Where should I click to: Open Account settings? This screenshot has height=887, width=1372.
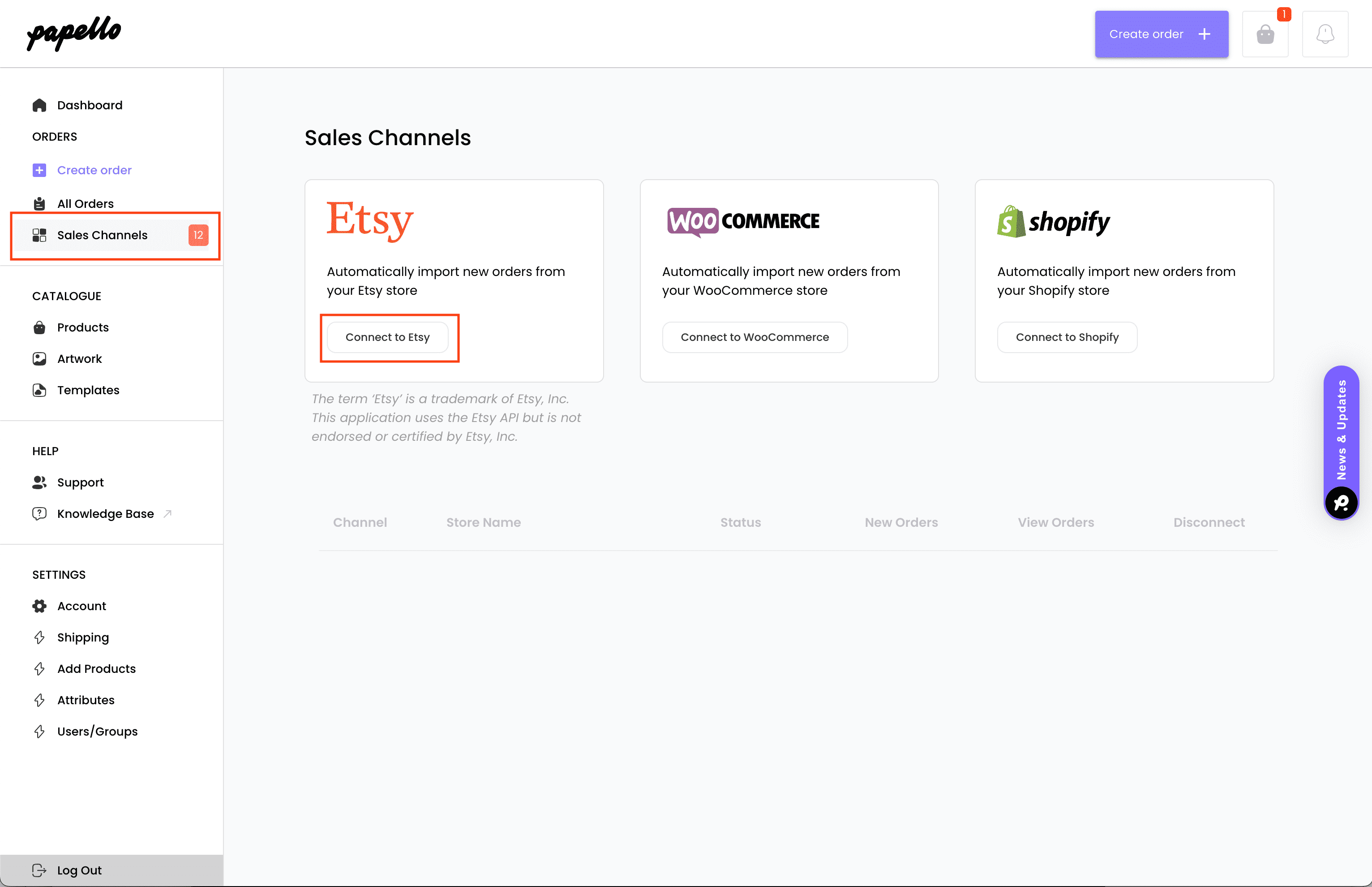(82, 607)
